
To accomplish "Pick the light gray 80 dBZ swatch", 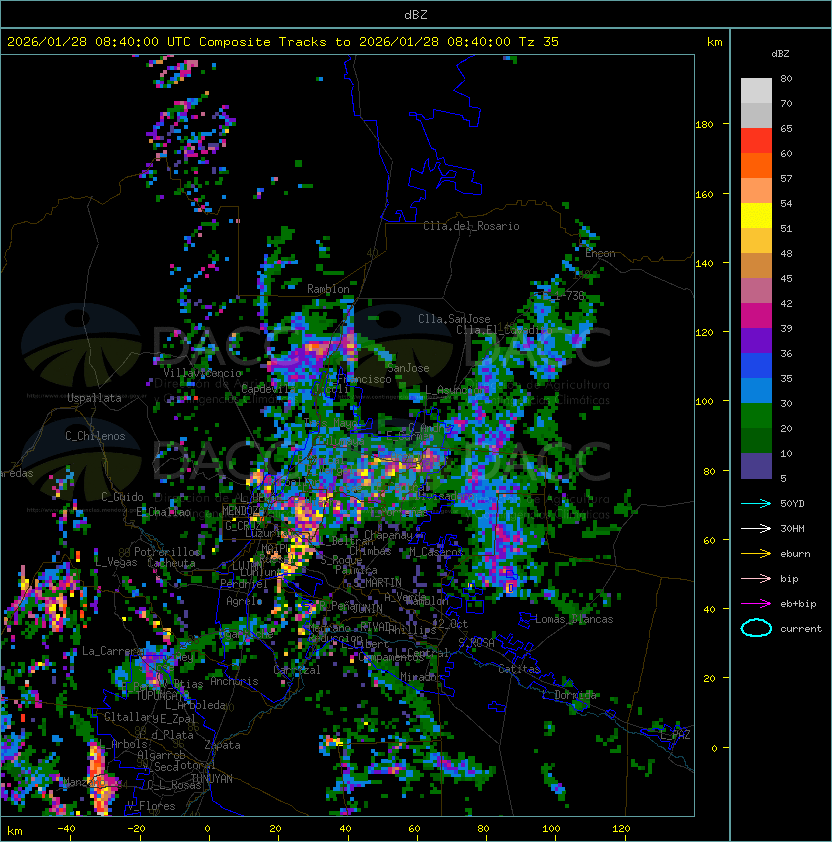I will [x=756, y=91].
